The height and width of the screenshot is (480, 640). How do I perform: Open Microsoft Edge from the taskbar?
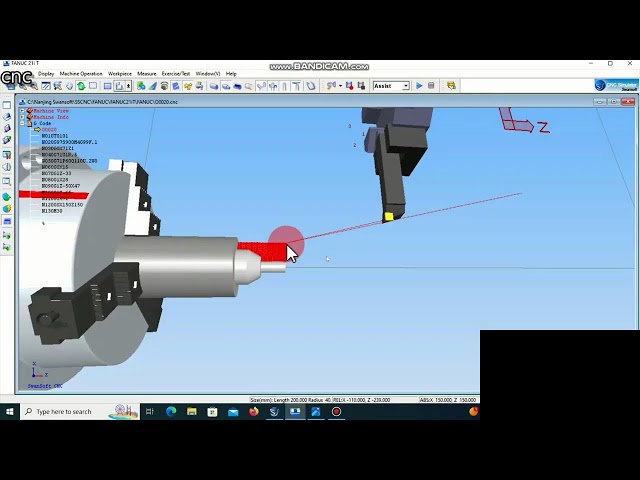point(171,412)
